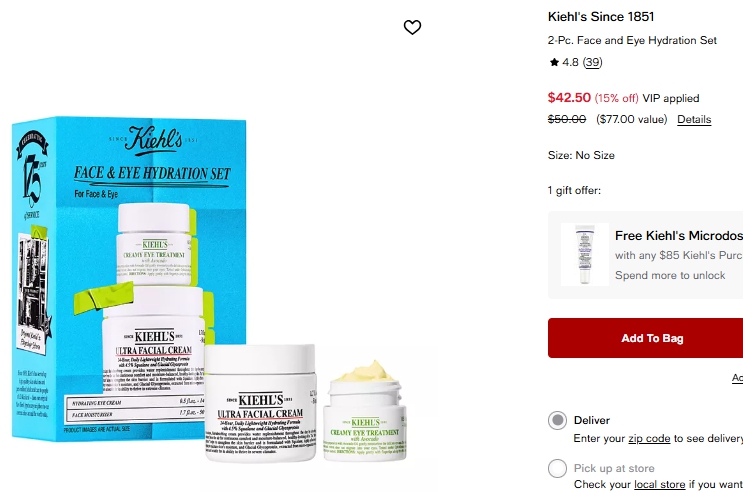Click the partially visible link under Add To Bag
Screen dimensions: 743x492
(x=737, y=378)
